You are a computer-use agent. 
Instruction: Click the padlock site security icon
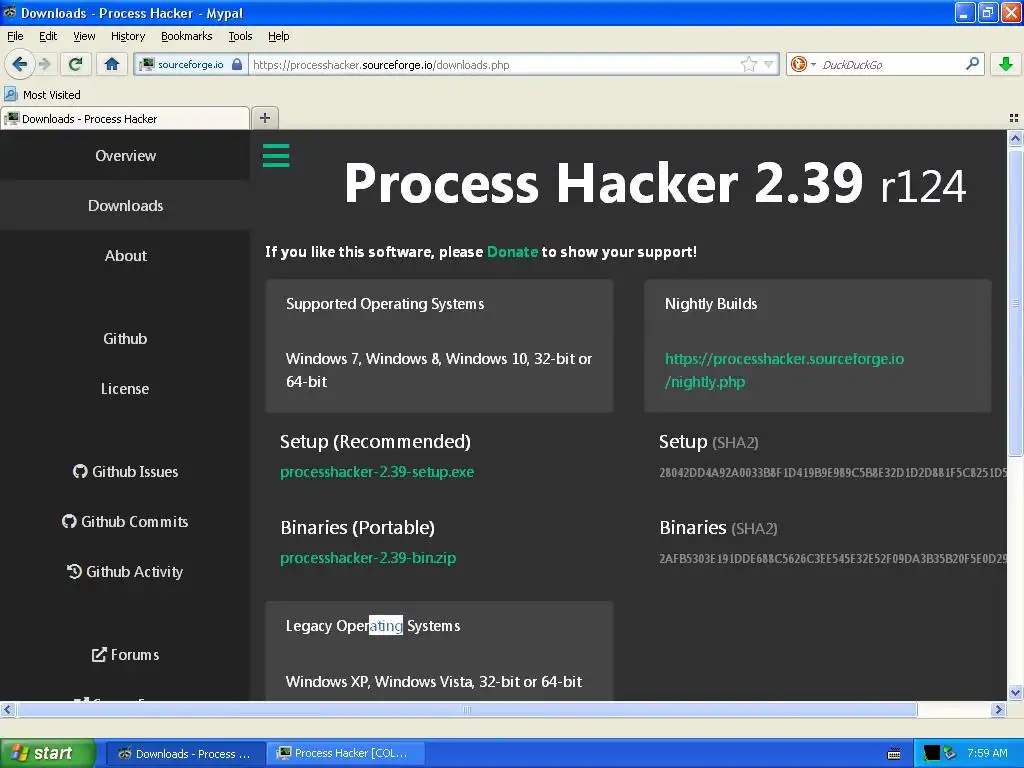point(237,64)
